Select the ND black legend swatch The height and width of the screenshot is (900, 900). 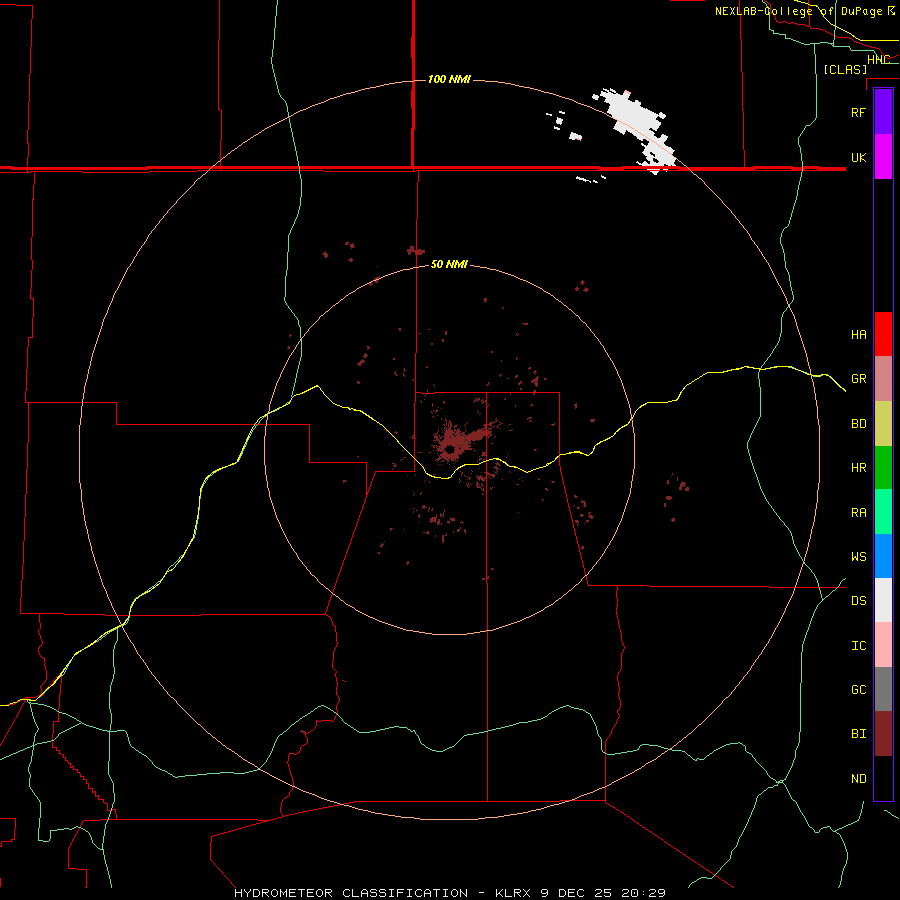pyautogui.click(x=883, y=778)
